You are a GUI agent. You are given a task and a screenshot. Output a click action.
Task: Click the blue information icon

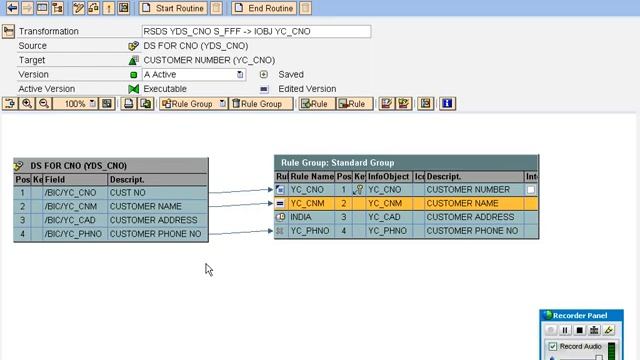coord(447,104)
